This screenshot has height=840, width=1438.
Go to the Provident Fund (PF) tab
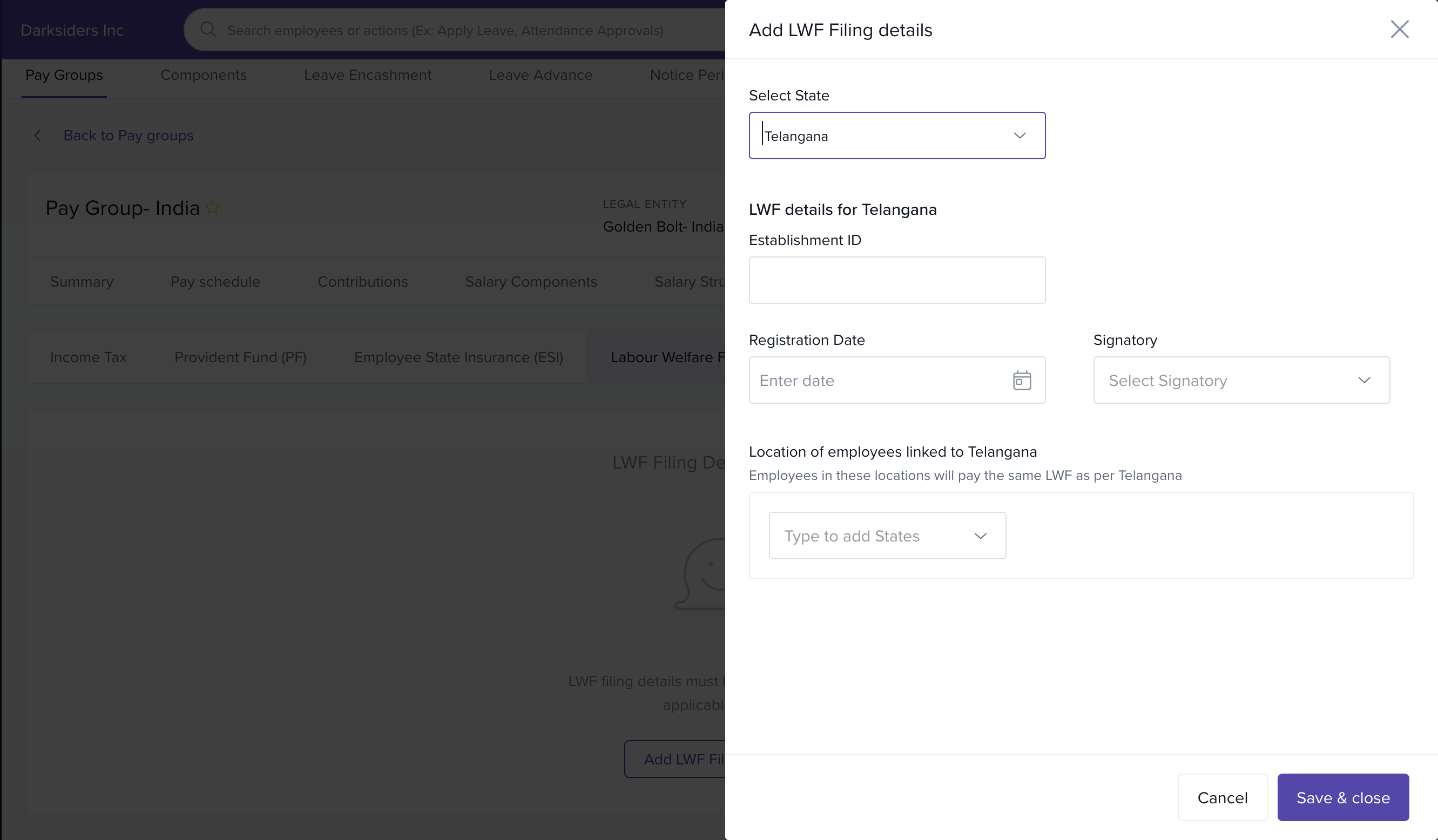240,357
